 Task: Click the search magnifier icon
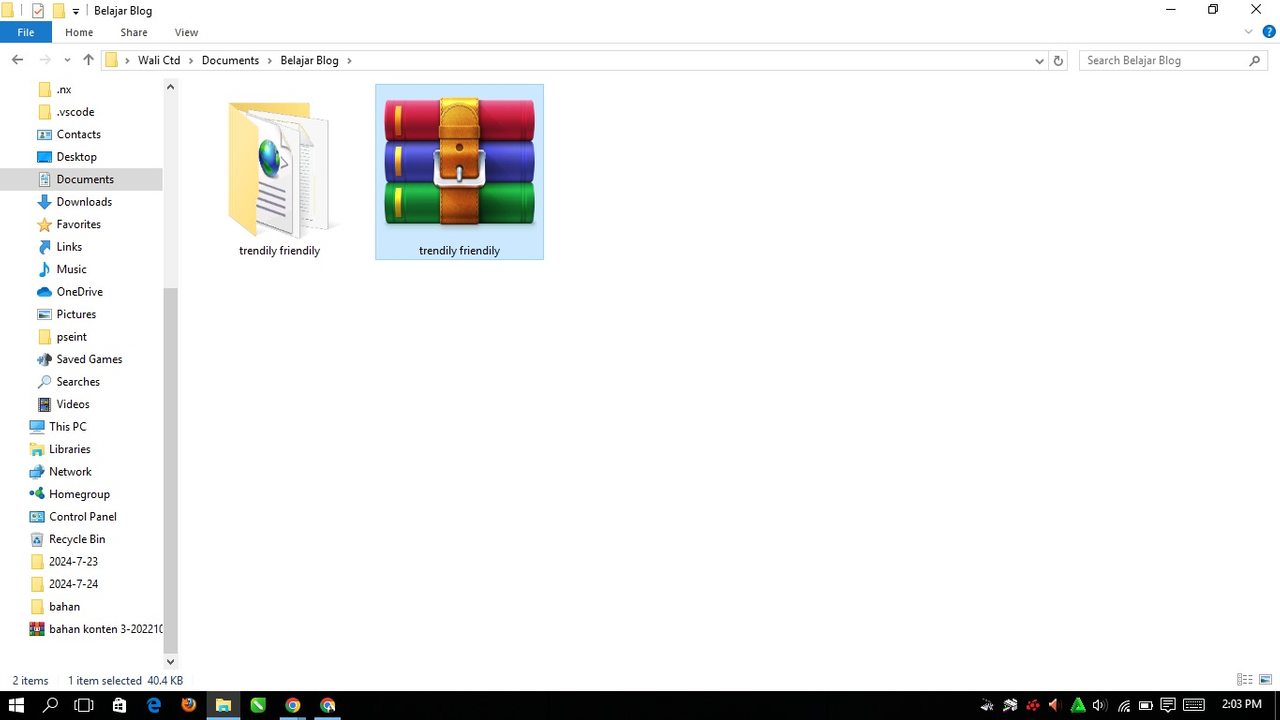pos(1255,60)
